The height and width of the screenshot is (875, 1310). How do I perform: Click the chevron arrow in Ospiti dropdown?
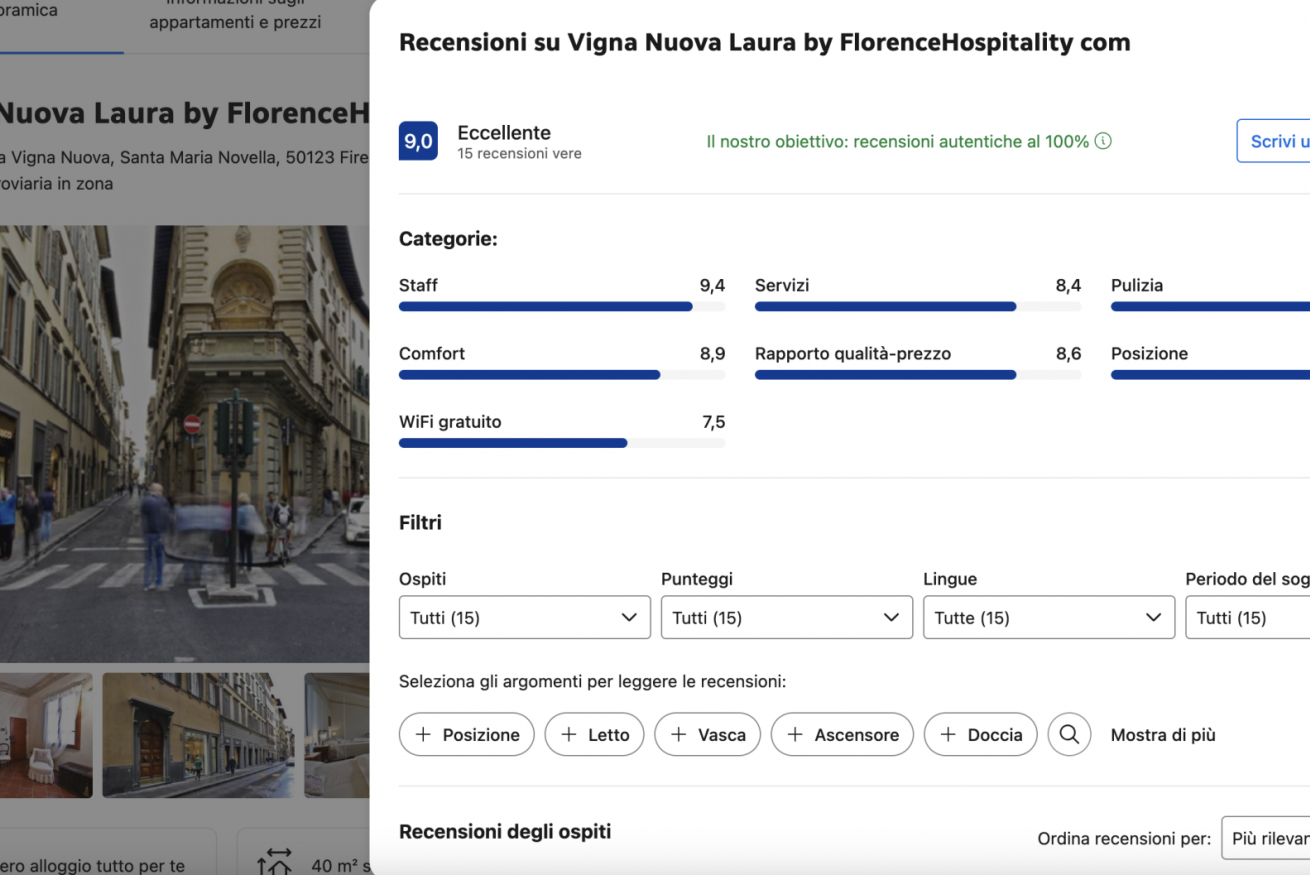[629, 618]
